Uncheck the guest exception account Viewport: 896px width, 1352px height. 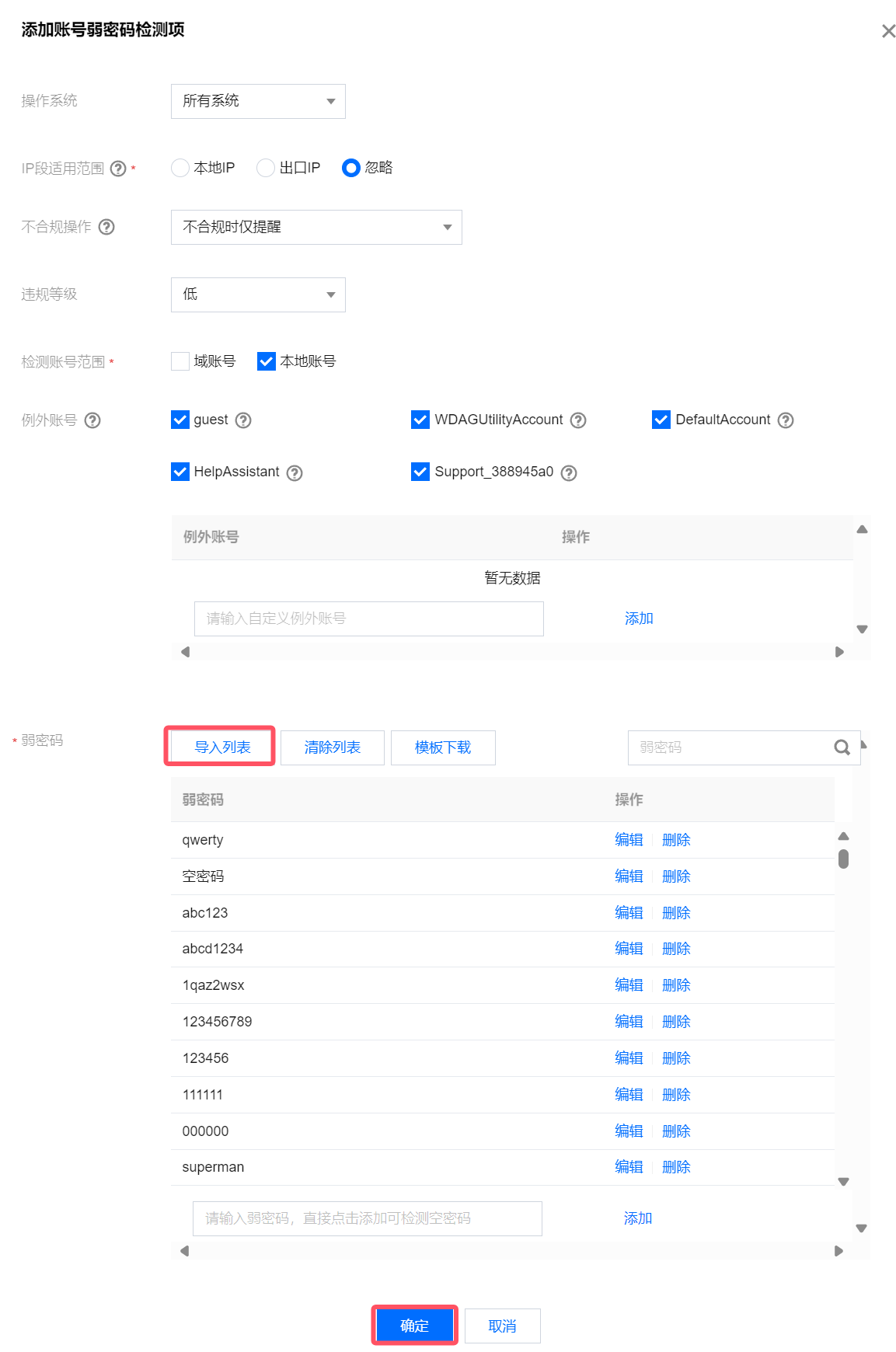180,420
